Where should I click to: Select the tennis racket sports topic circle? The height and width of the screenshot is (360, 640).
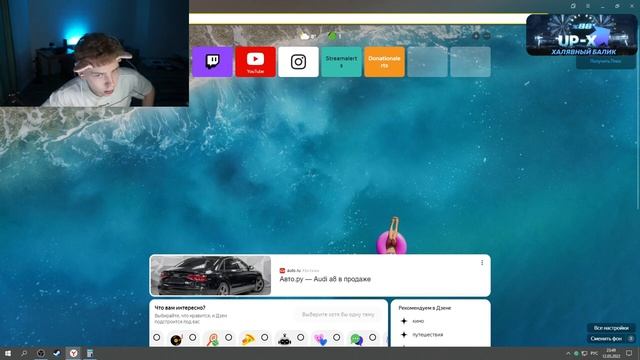[x=229, y=338]
